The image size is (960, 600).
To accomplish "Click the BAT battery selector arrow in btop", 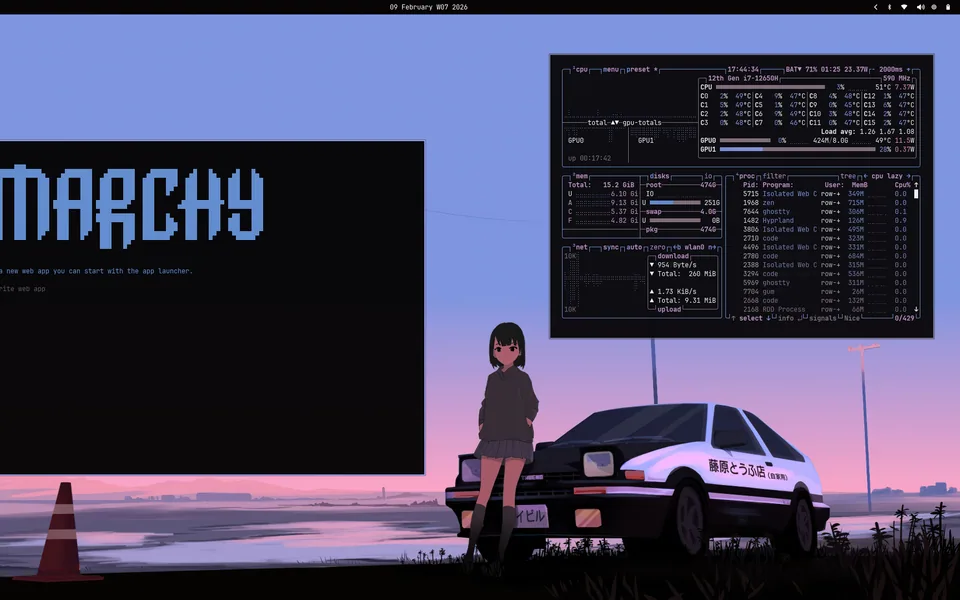I will [x=799, y=70].
